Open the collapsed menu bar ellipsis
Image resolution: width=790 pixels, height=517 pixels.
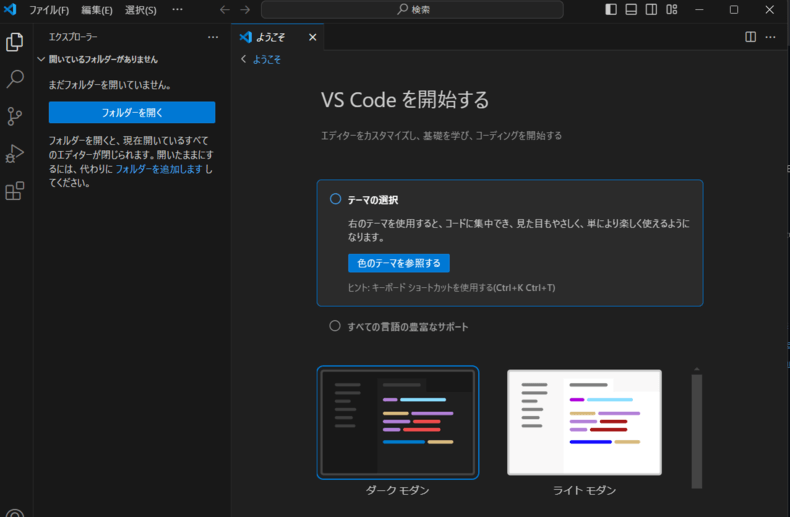pos(177,10)
